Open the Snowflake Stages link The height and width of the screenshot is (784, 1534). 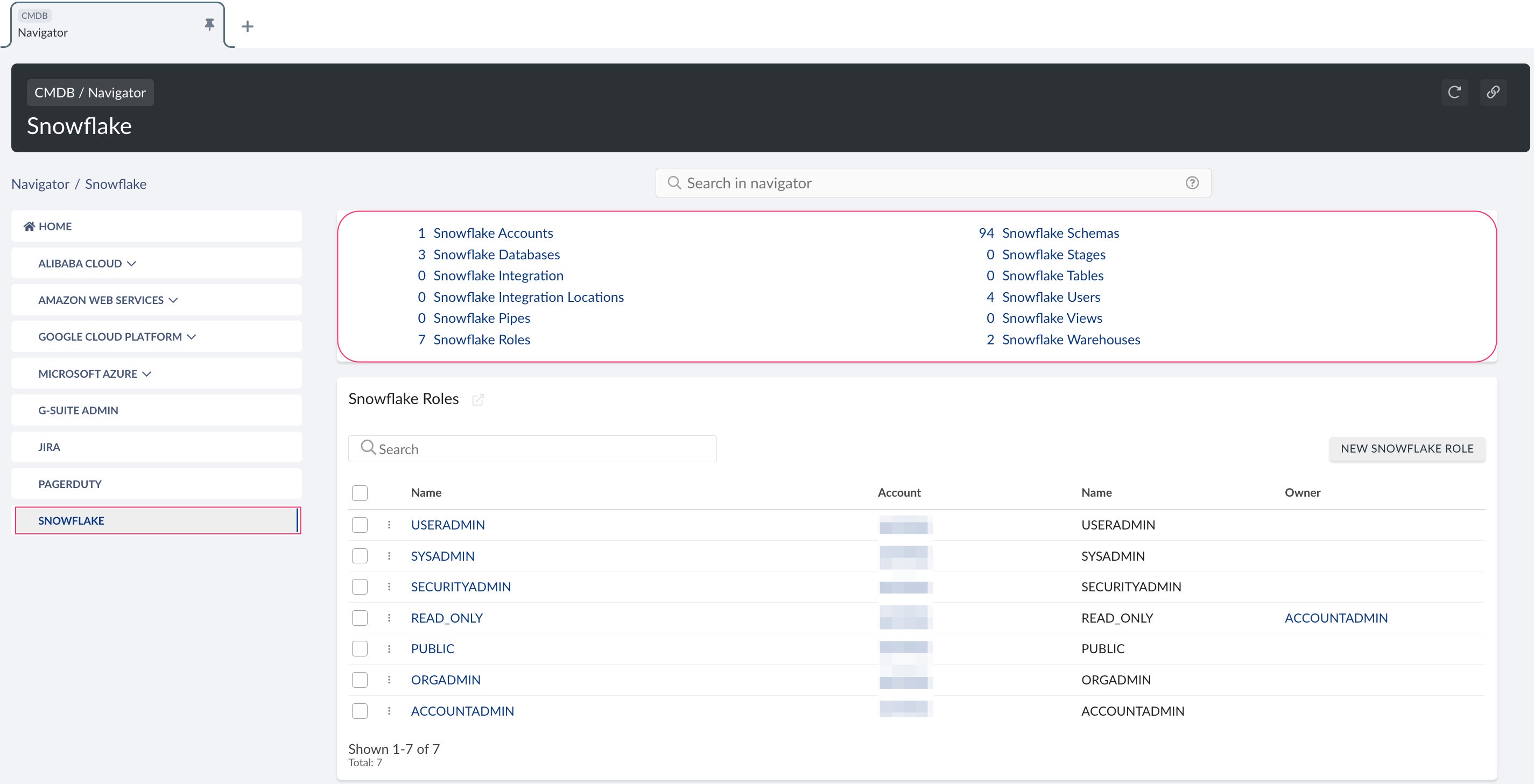1053,254
